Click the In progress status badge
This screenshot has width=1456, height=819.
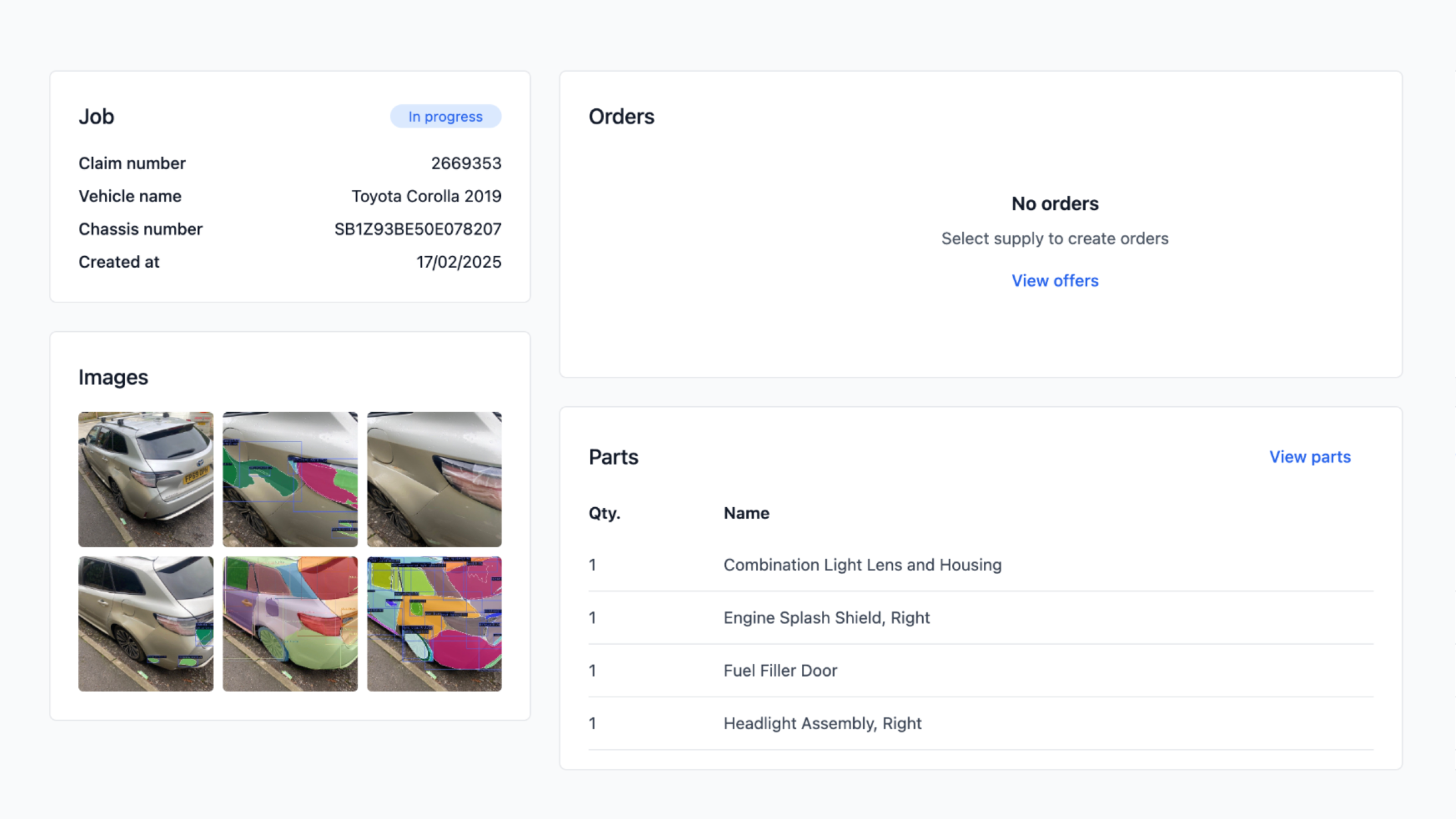click(x=445, y=116)
